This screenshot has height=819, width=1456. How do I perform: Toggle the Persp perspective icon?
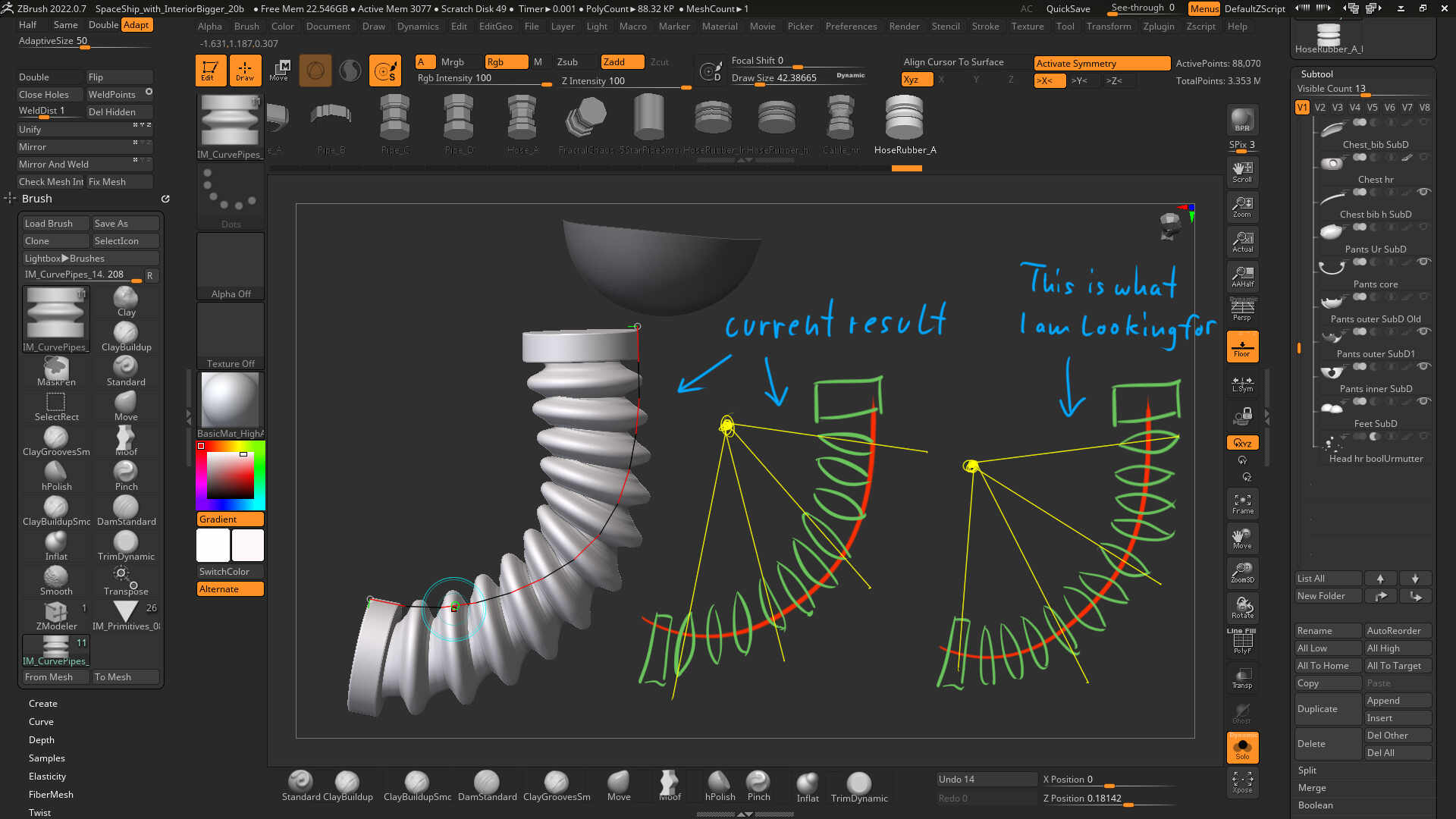(x=1242, y=309)
